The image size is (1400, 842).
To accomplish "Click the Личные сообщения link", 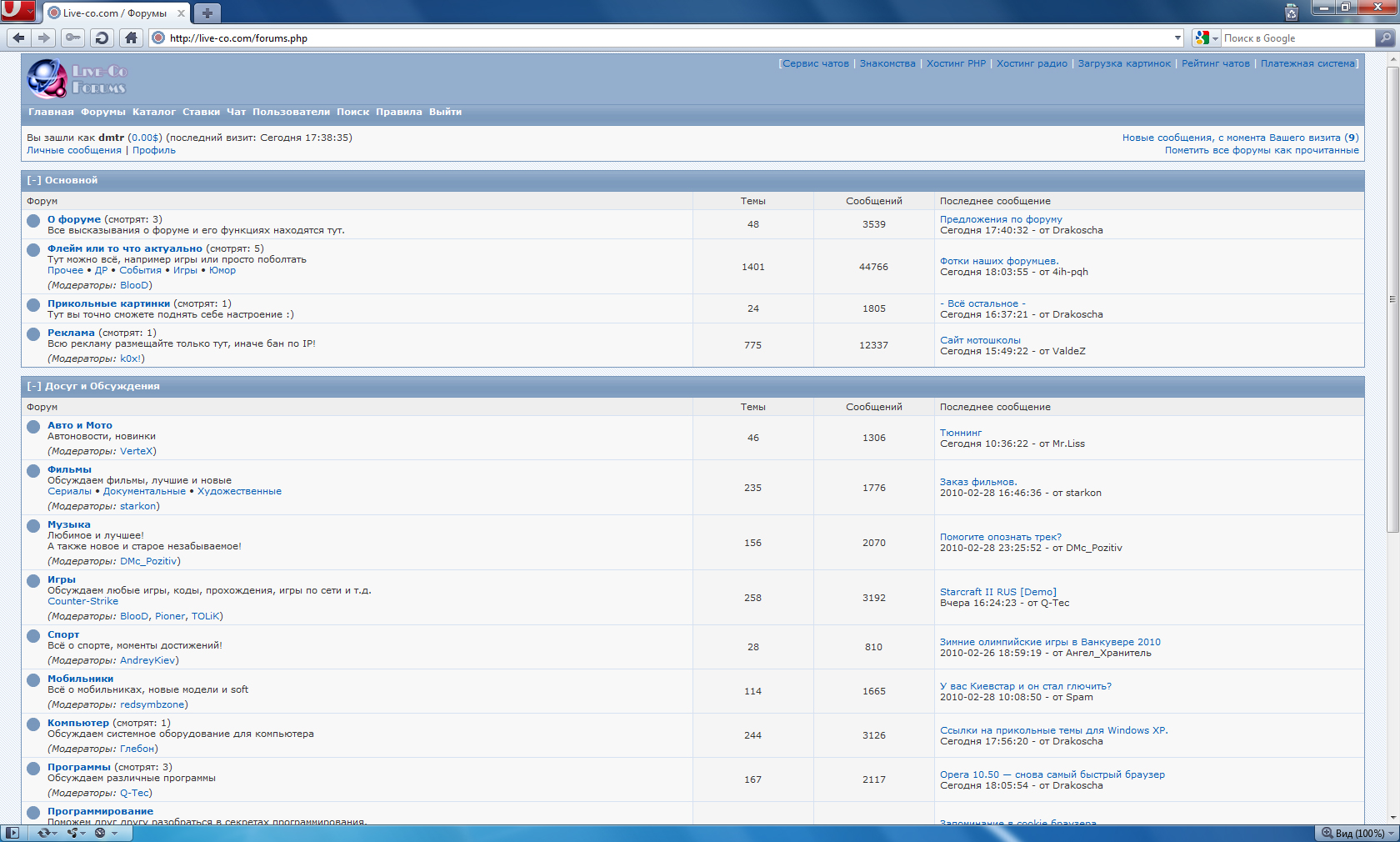I will pos(73,150).
